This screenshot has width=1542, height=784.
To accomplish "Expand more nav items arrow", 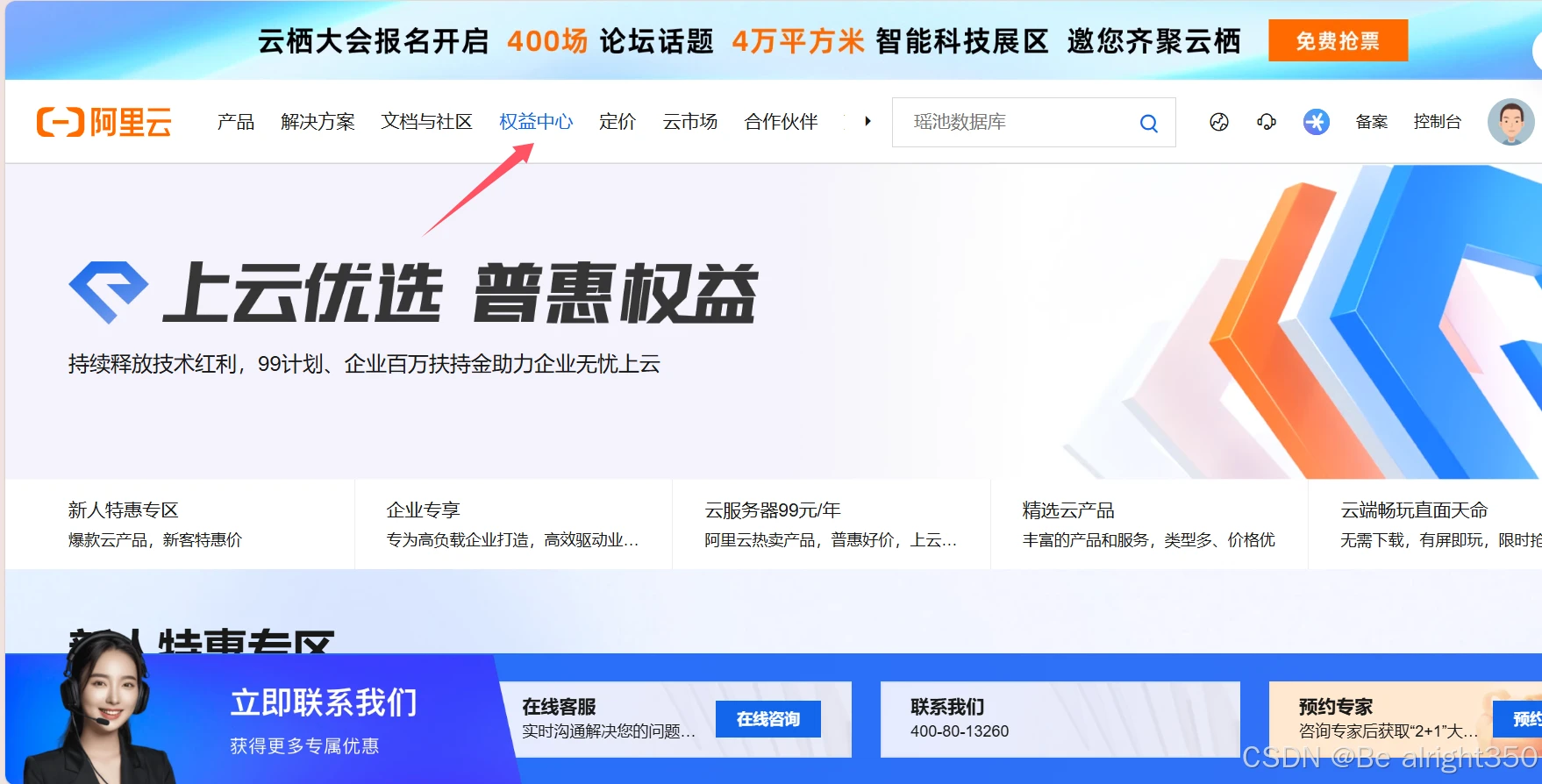I will 867,121.
